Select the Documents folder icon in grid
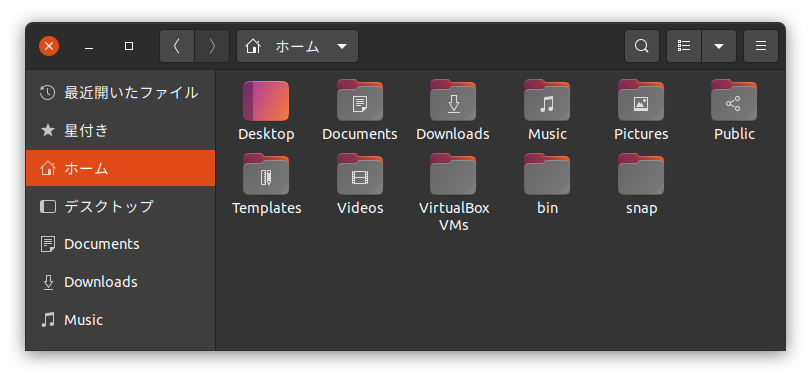This screenshot has width=811, height=379. point(360,101)
